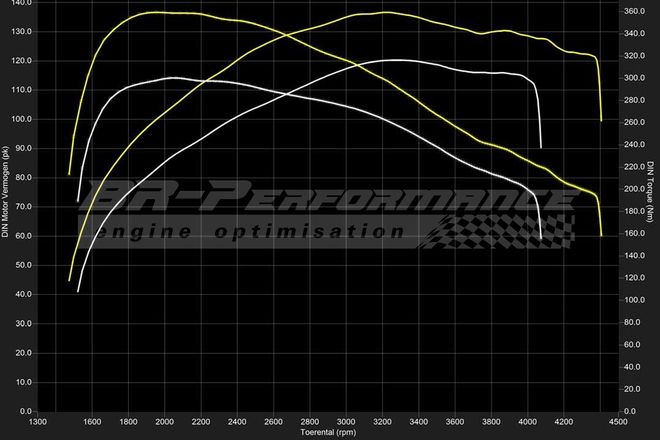Pick the 4500 rpm tick label
This screenshot has height=440, width=660.
619,422
